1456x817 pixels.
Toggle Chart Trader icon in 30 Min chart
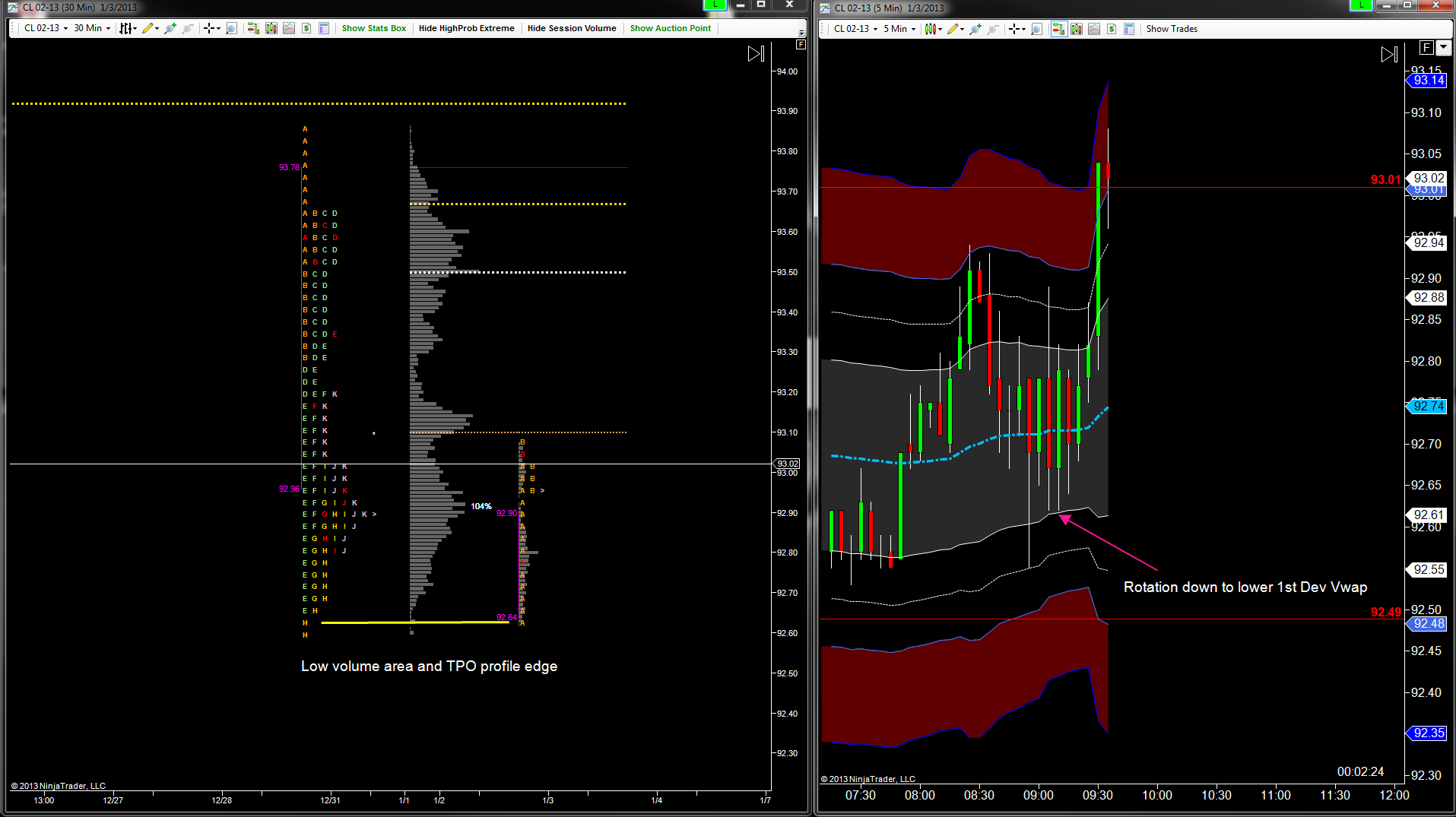point(253,28)
